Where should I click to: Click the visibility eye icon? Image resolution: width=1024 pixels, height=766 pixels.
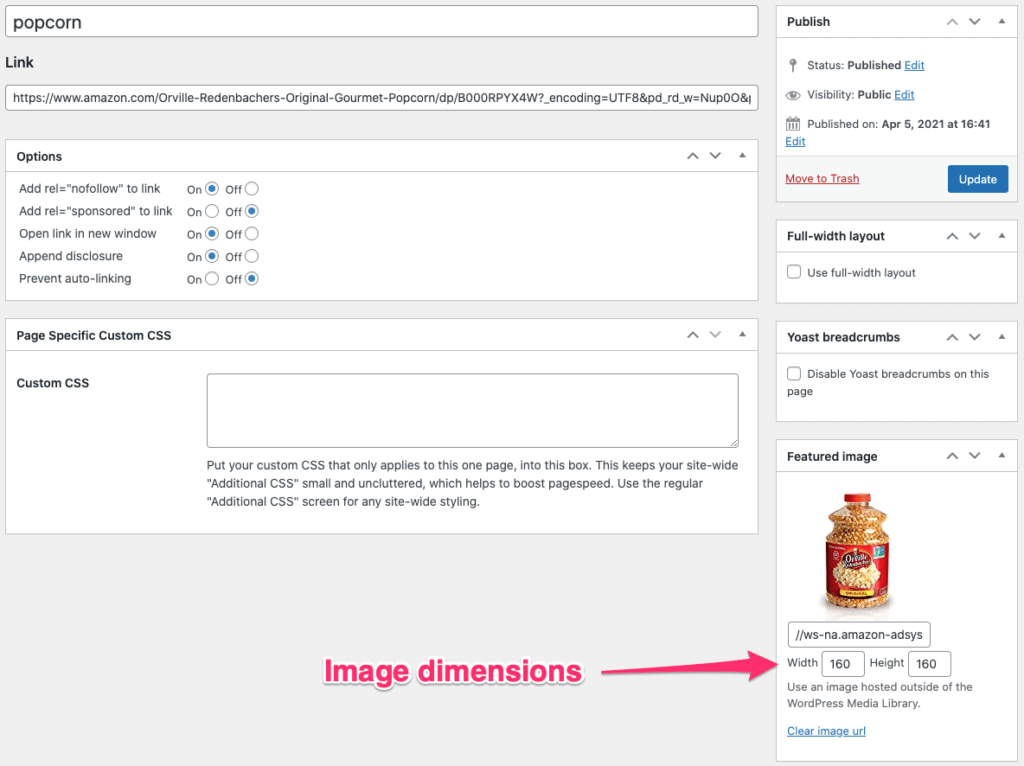[x=793, y=95]
